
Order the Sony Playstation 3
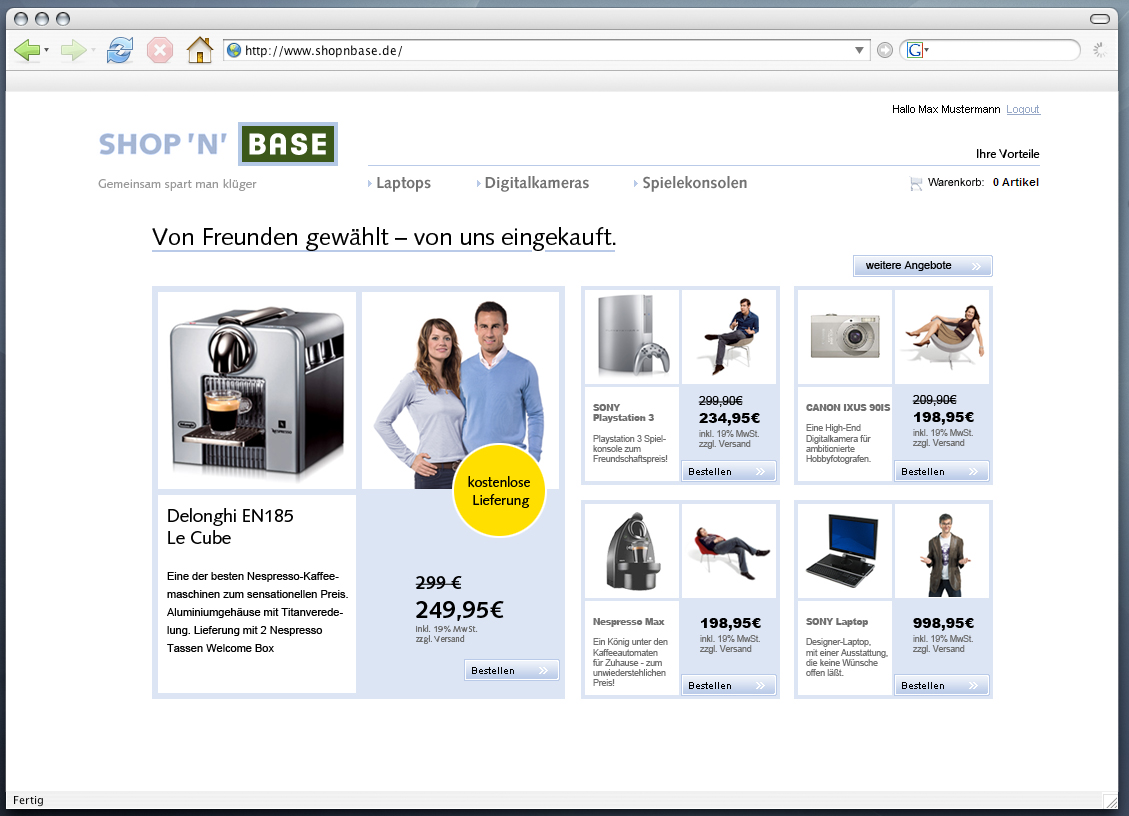point(729,472)
